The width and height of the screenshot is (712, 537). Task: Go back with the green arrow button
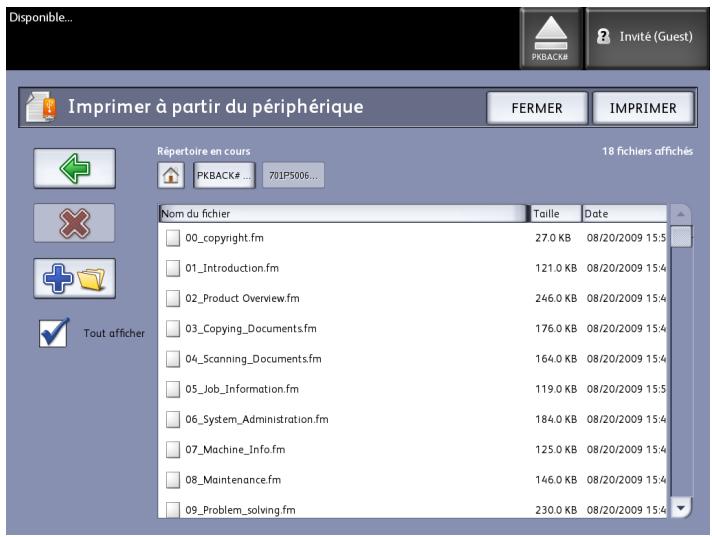(74, 168)
